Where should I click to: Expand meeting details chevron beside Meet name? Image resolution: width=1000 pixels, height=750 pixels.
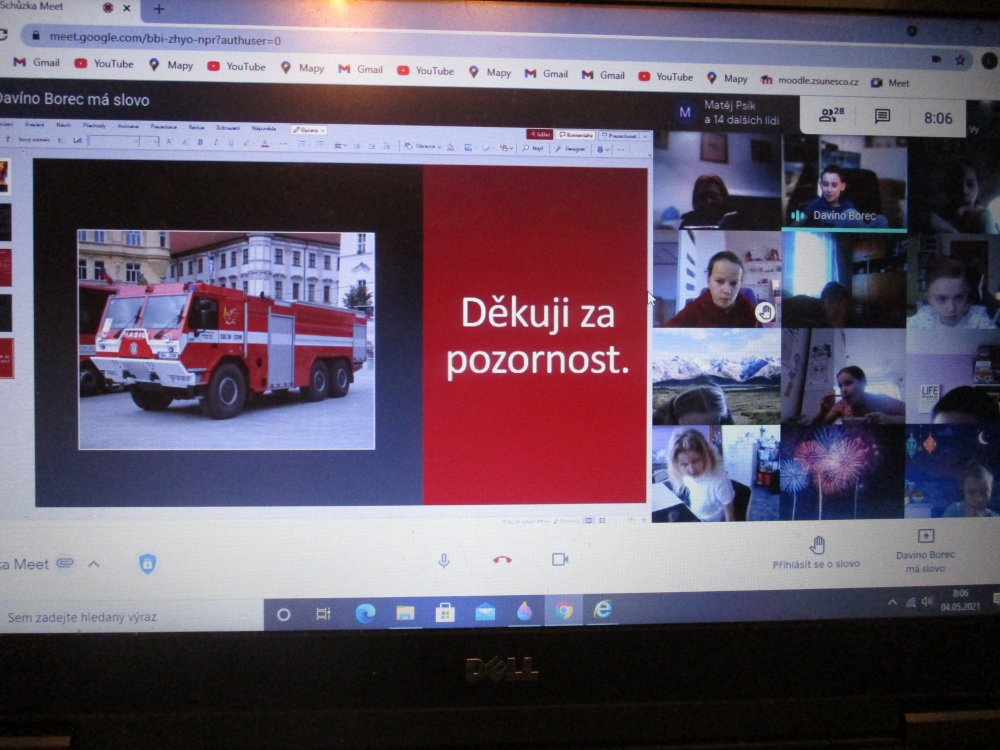point(94,564)
